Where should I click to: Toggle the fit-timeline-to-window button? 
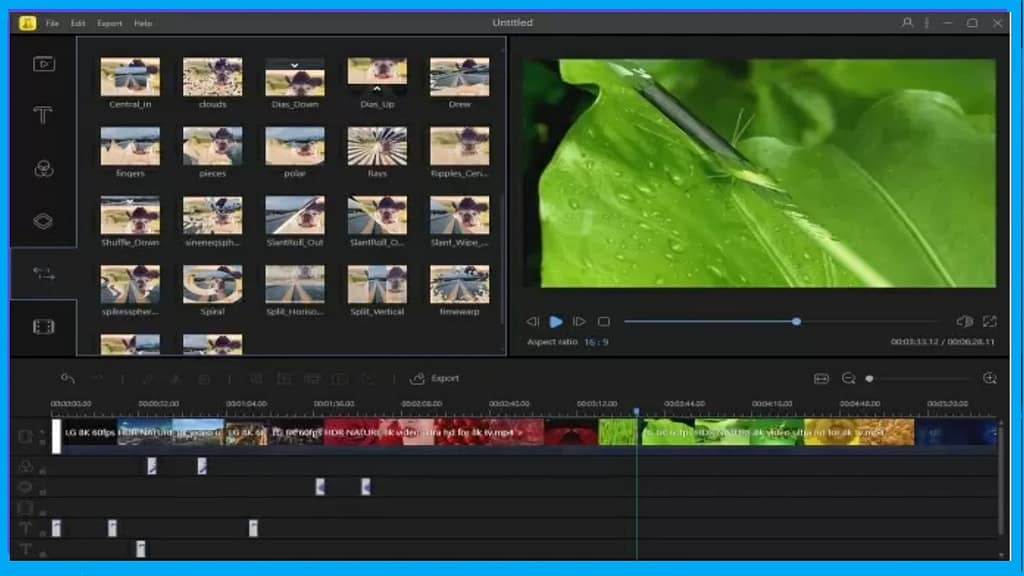click(821, 379)
